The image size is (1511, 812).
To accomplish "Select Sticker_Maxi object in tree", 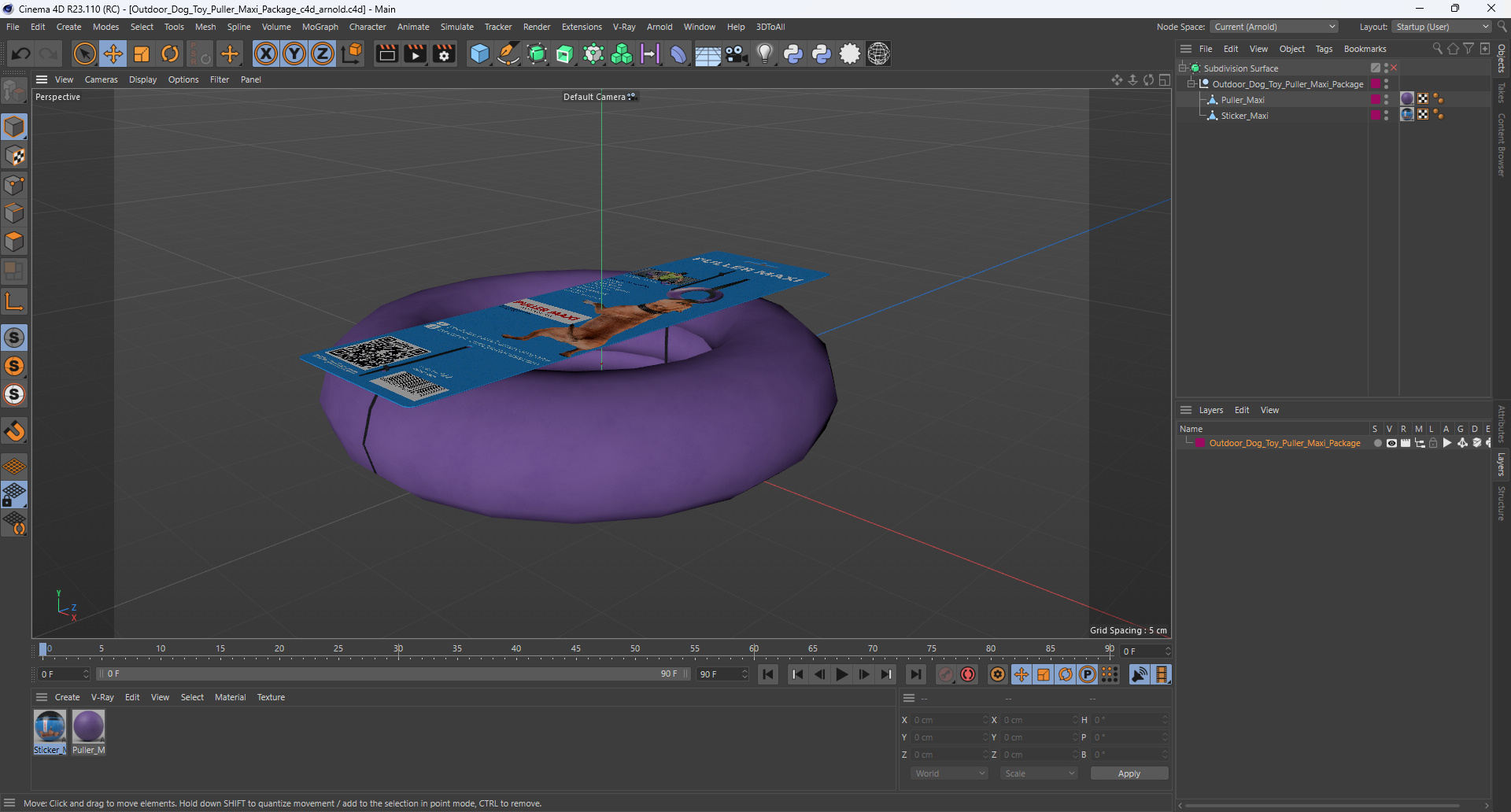I will pyautogui.click(x=1244, y=116).
